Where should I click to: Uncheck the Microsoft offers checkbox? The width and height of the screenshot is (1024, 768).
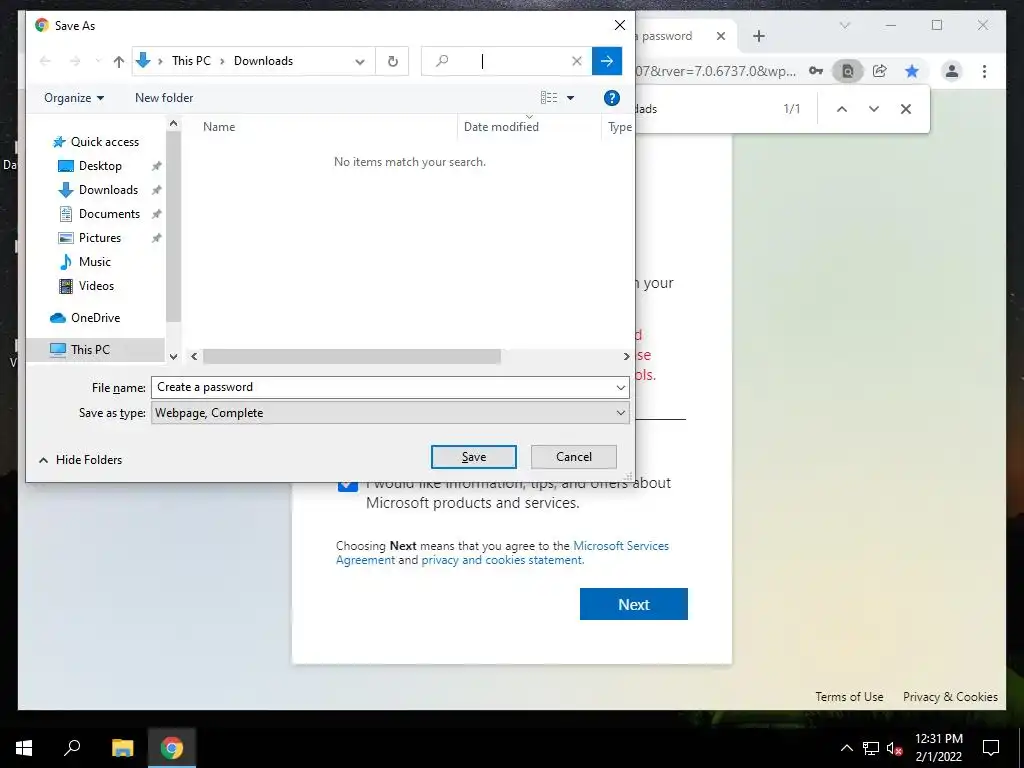[x=347, y=485]
